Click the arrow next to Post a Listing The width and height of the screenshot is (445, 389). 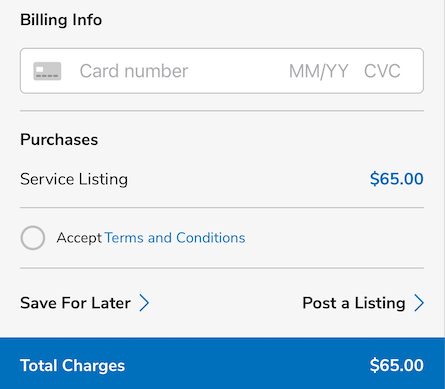419,303
